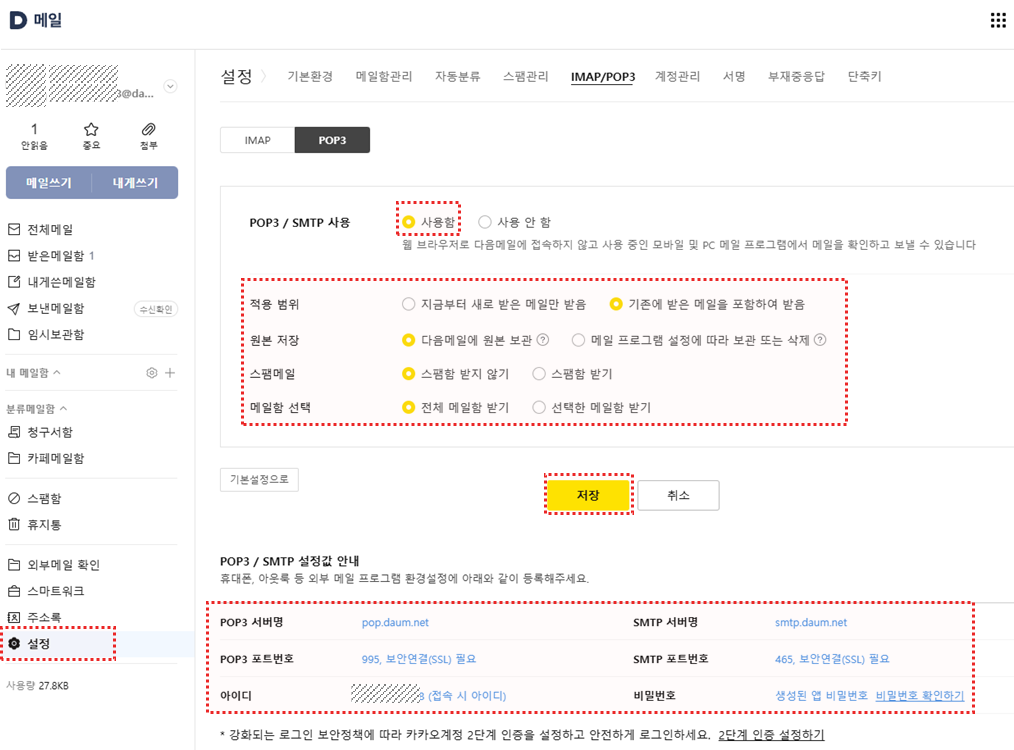Click the 기본설정으로 reset button
Image resolution: width=1014 pixels, height=750 pixels.
[259, 479]
